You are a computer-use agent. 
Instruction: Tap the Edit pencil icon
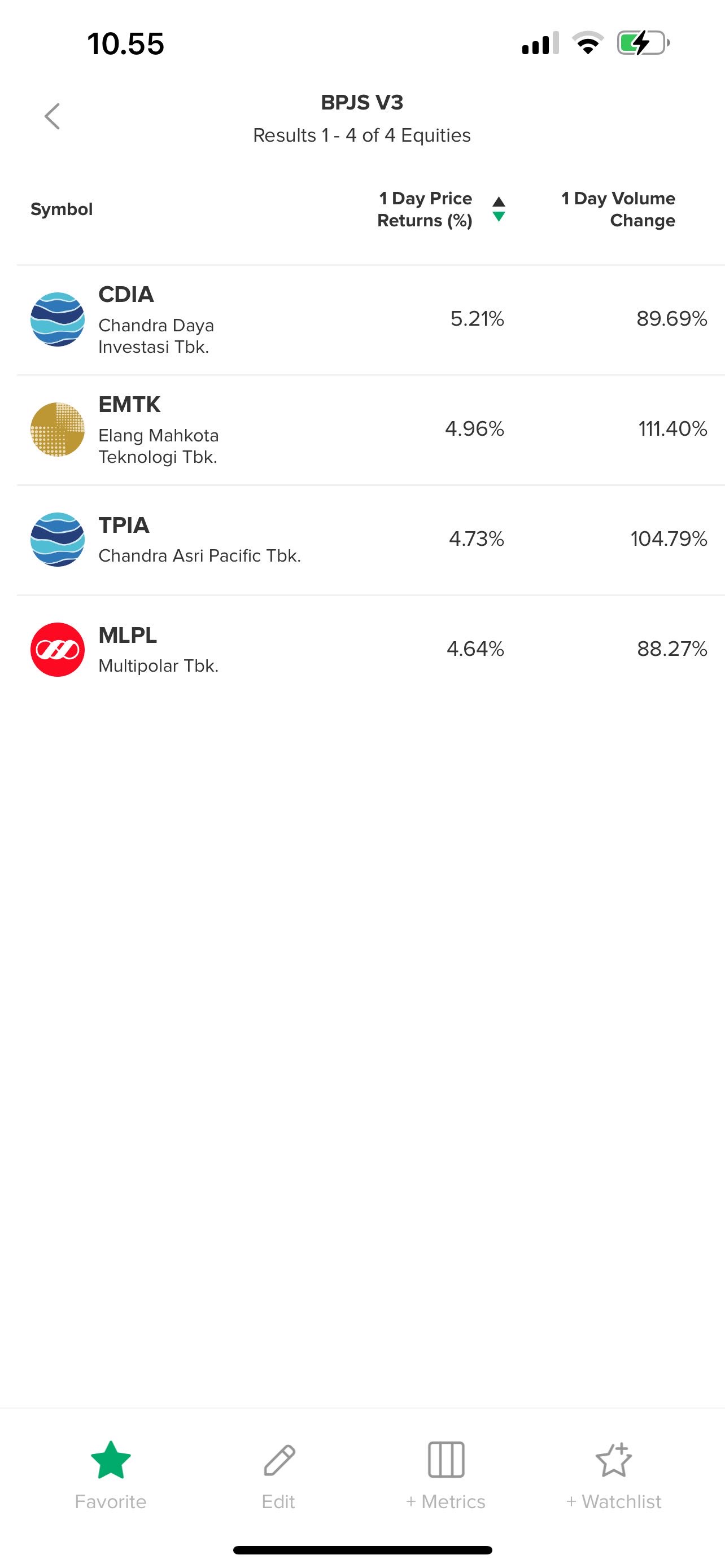[279, 1460]
